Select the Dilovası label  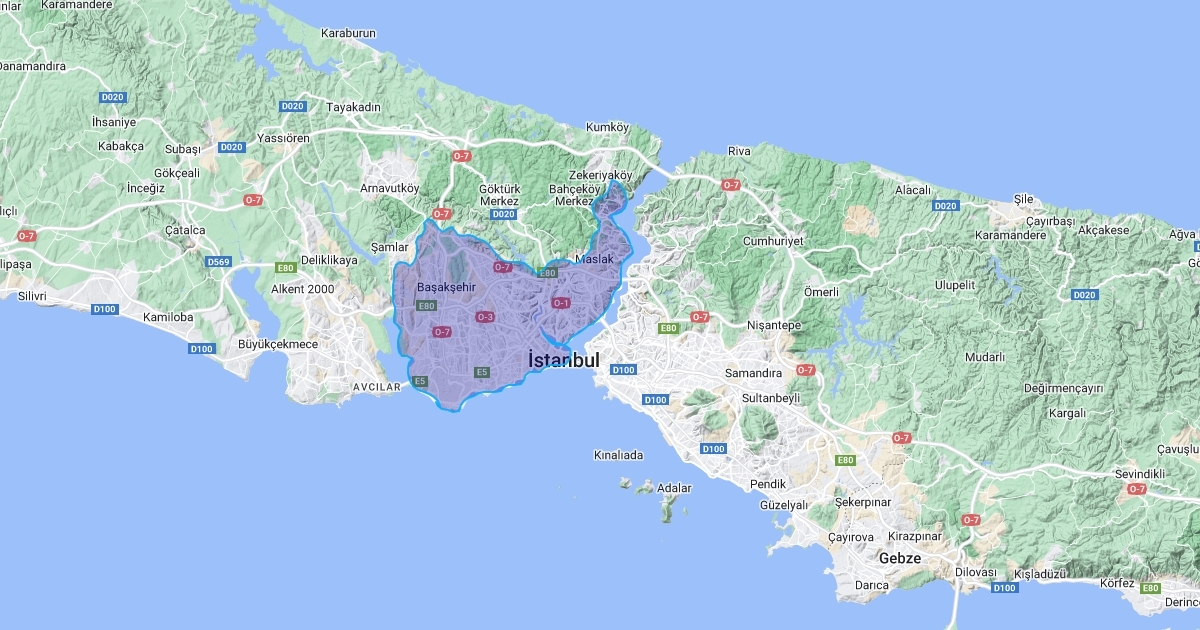tap(975, 571)
